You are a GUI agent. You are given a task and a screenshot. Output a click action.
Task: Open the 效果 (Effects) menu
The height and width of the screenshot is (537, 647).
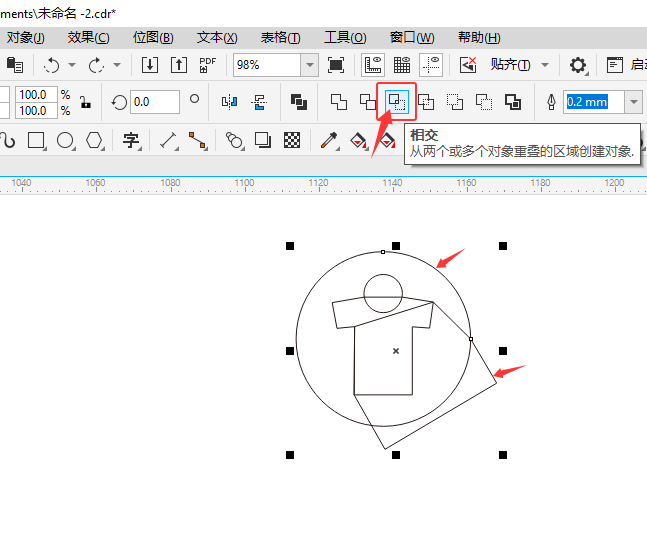coord(88,38)
